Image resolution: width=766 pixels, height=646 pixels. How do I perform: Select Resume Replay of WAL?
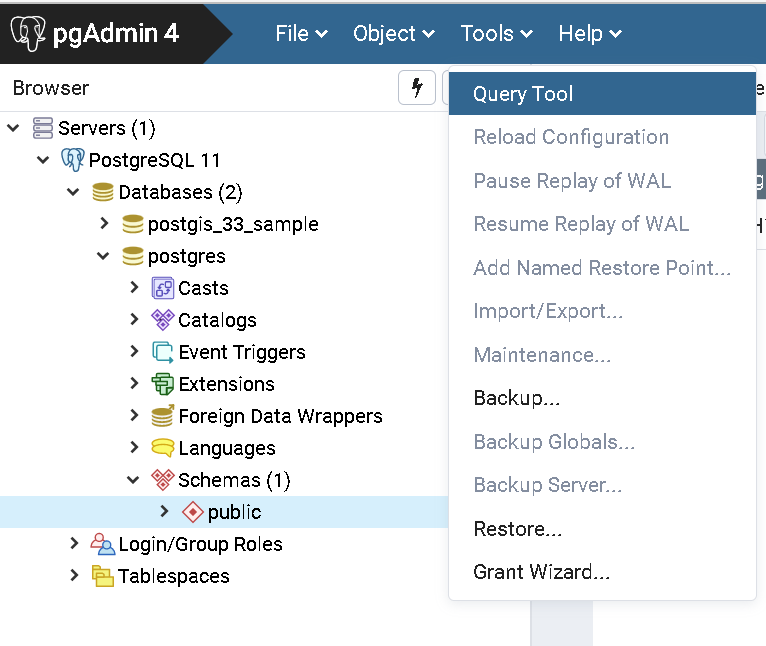click(602, 224)
